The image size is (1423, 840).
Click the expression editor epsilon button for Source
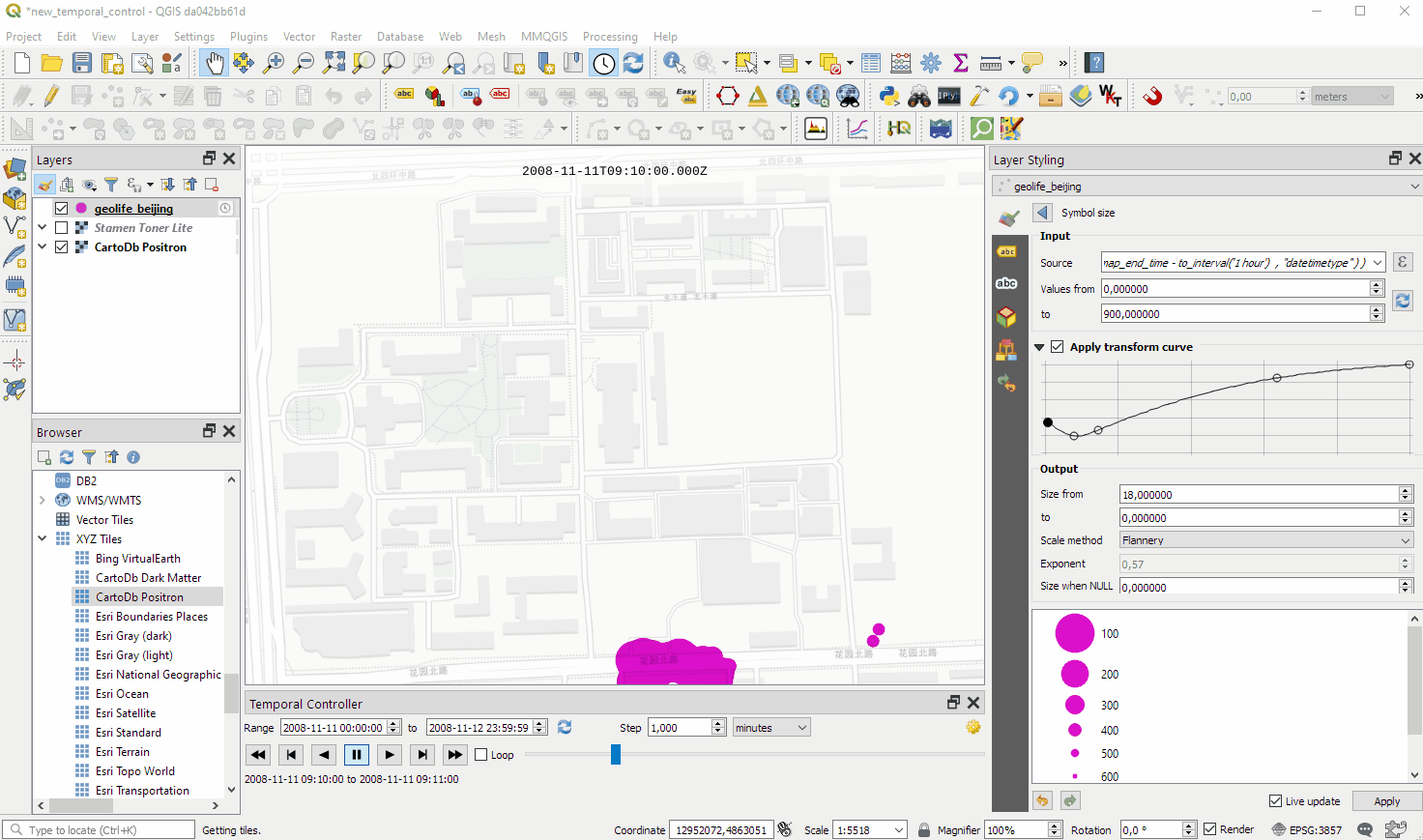1402,262
